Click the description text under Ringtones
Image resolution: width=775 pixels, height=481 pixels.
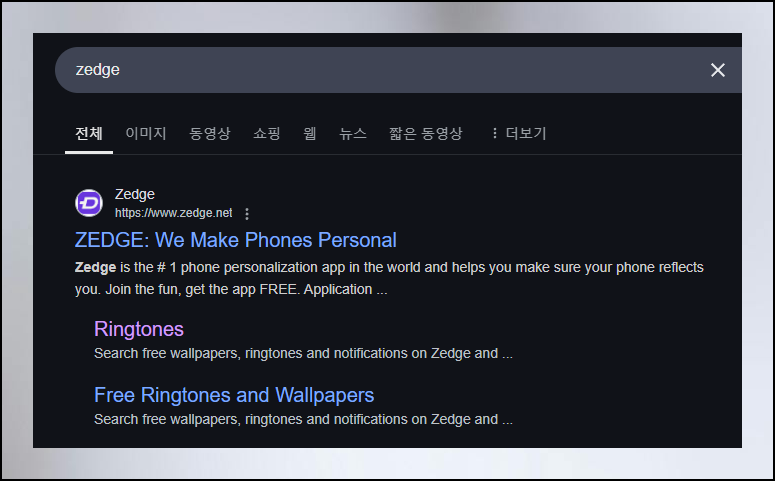pyautogui.click(x=303, y=353)
